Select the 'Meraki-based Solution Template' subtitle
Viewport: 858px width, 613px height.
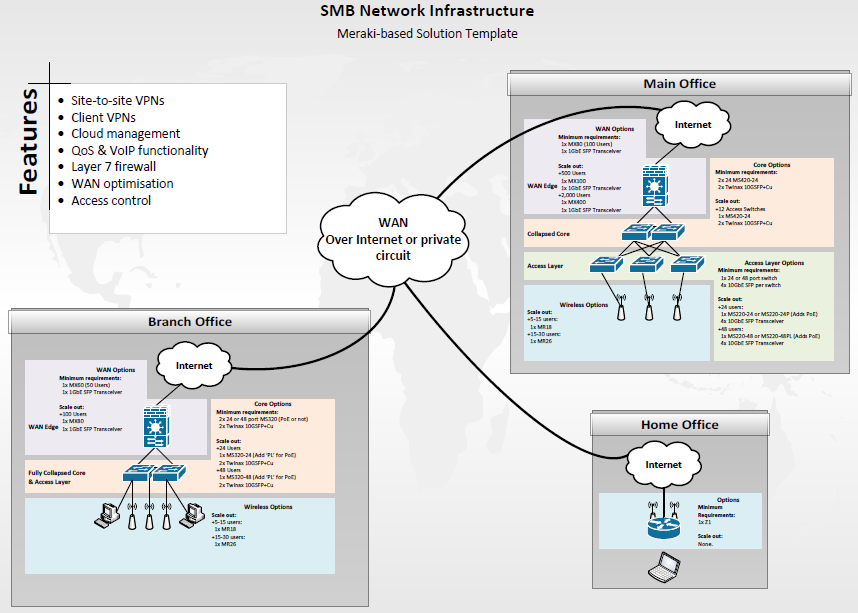click(x=427, y=33)
